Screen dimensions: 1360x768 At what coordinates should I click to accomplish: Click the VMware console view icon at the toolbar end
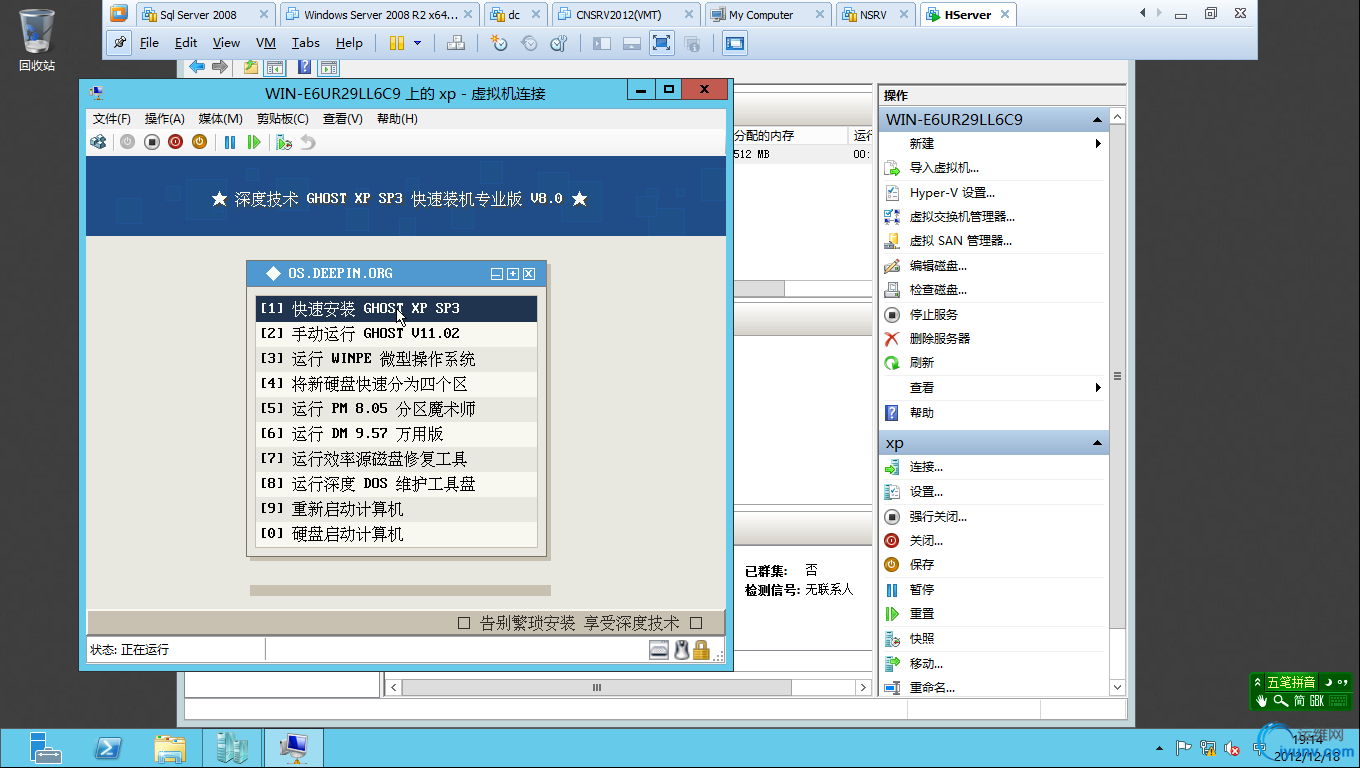(735, 43)
